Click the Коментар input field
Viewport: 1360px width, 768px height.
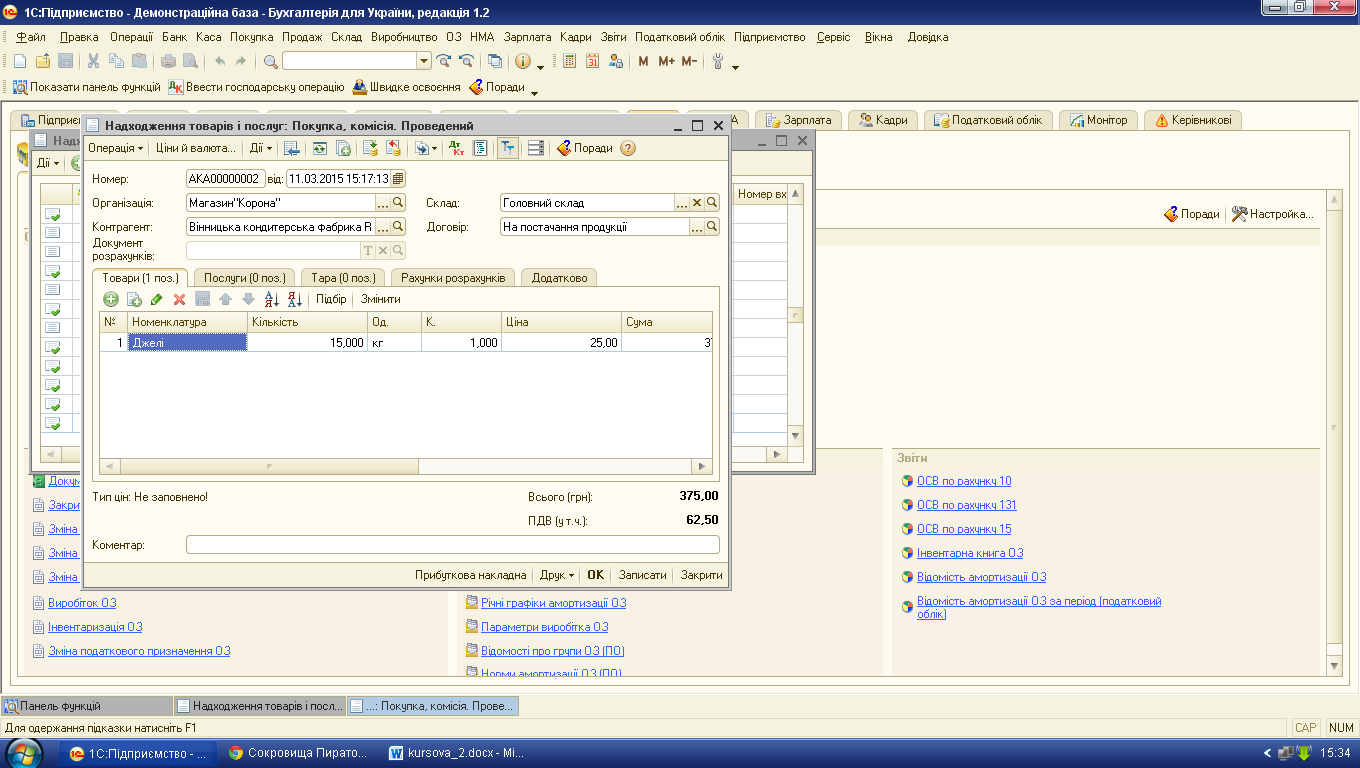tap(453, 545)
